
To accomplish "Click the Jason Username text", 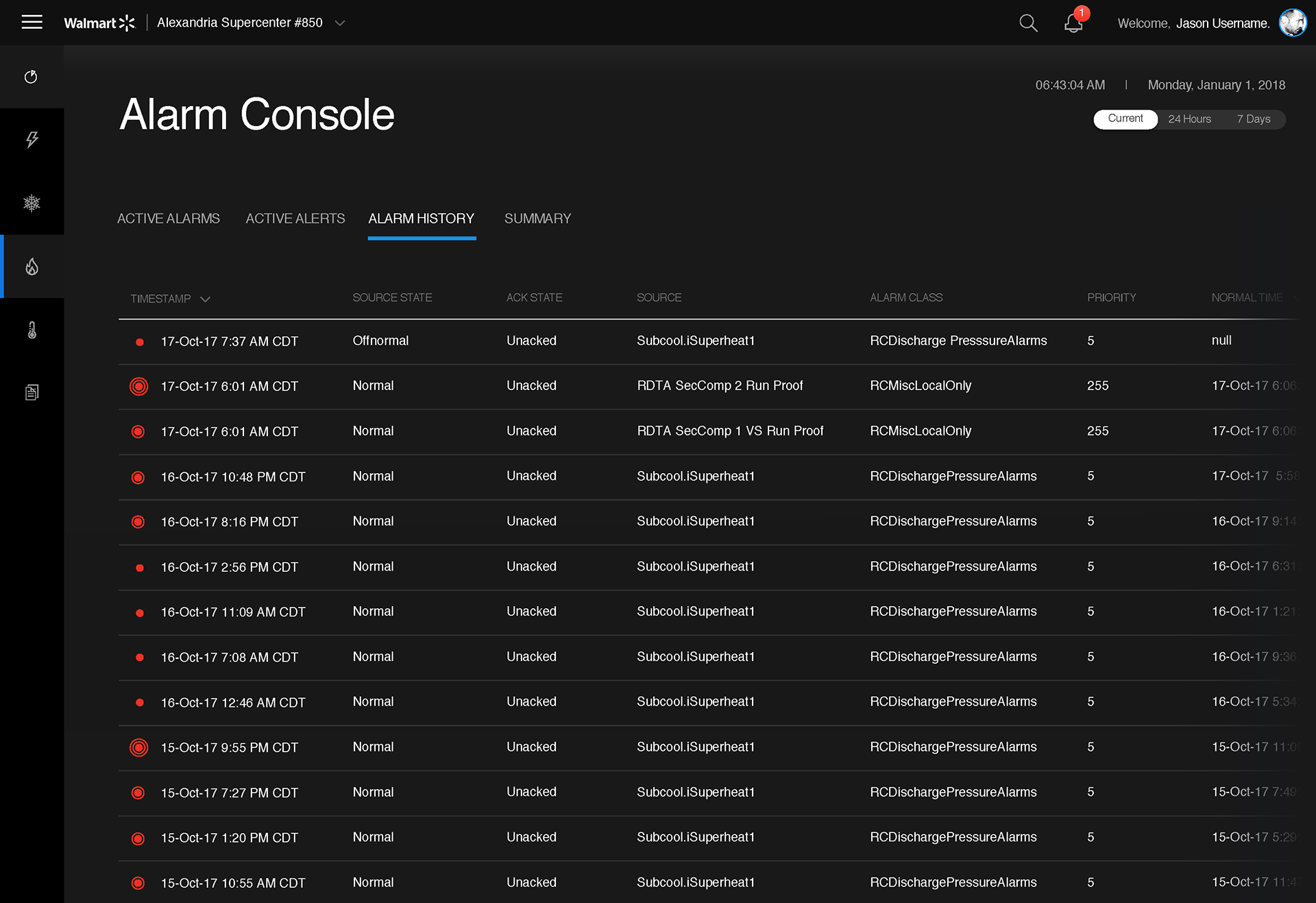I will coord(1223,23).
